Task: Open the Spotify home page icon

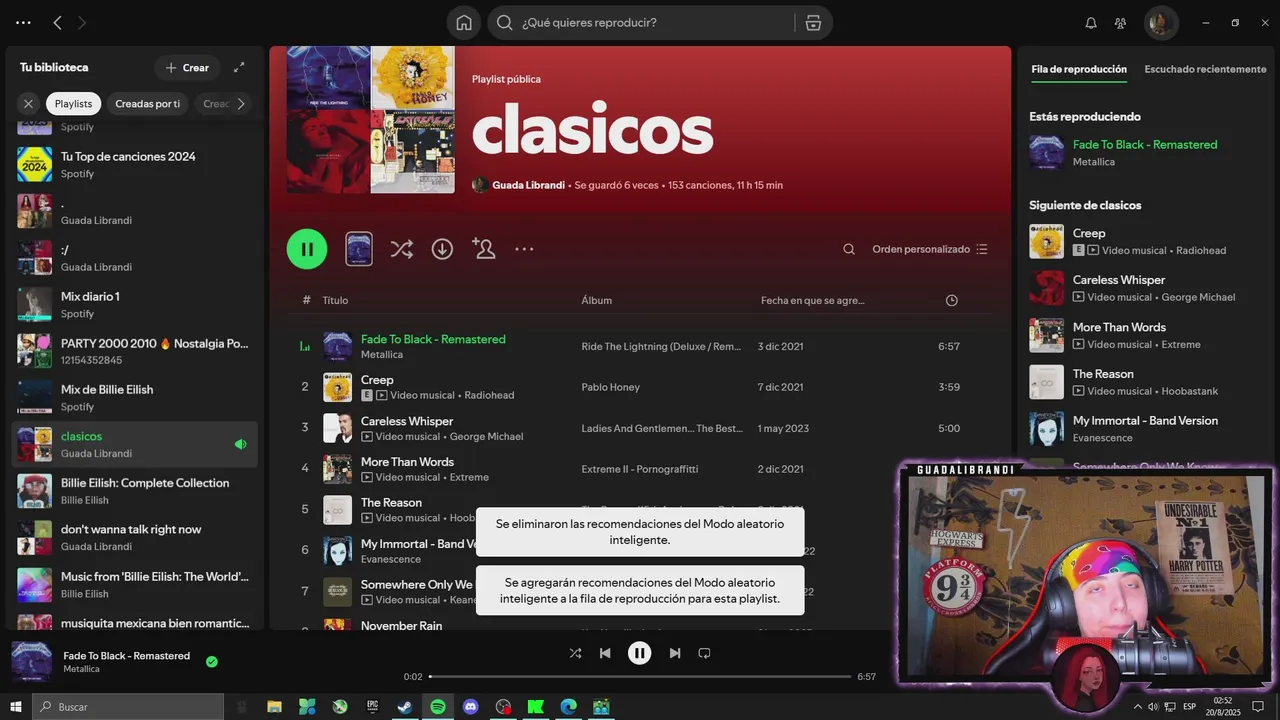Action: click(x=464, y=22)
